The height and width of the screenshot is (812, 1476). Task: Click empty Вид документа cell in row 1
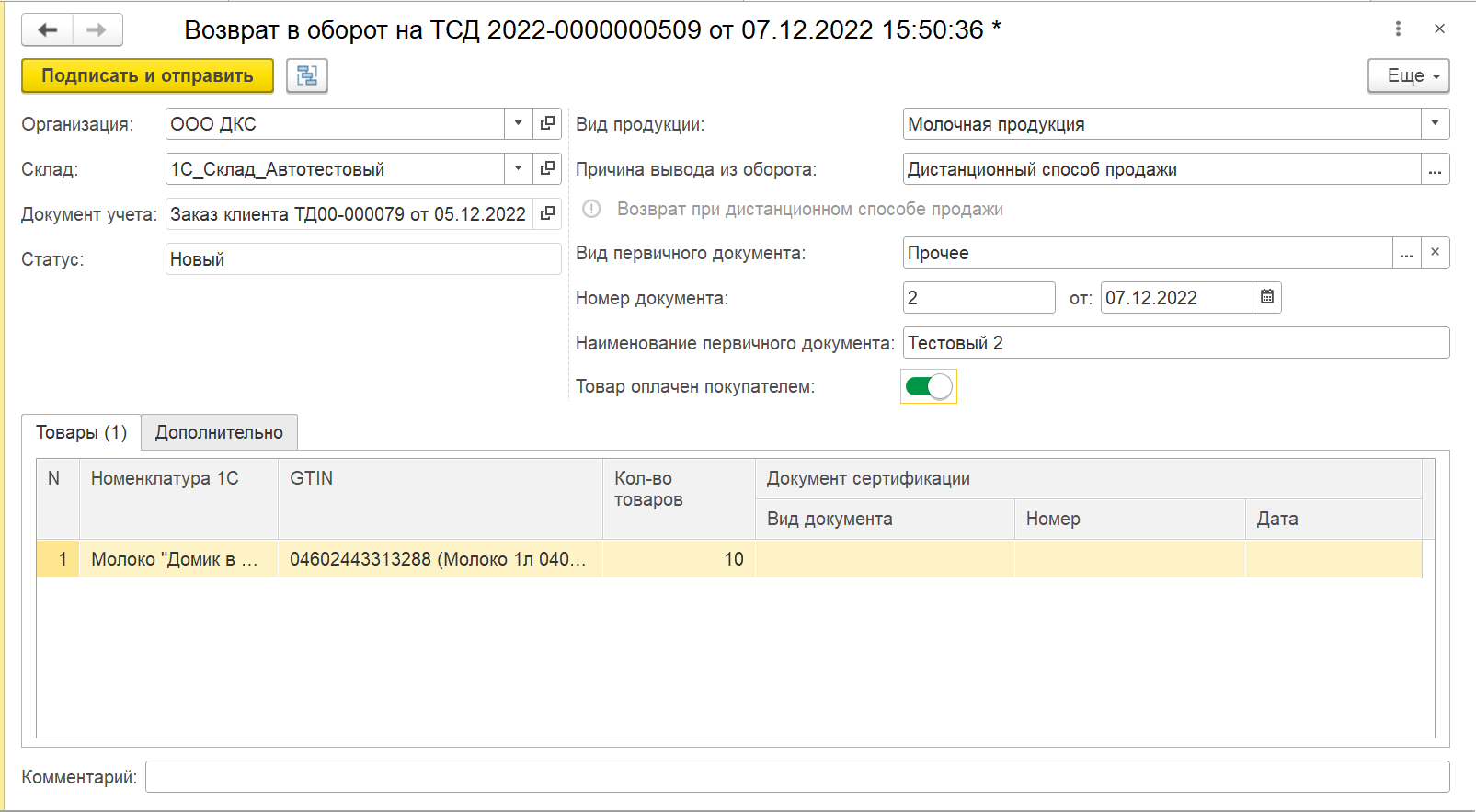tap(885, 558)
